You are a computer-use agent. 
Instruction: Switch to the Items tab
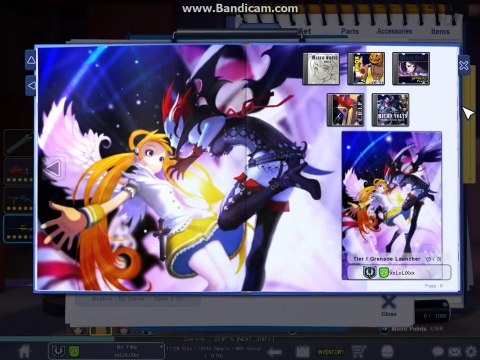(440, 32)
